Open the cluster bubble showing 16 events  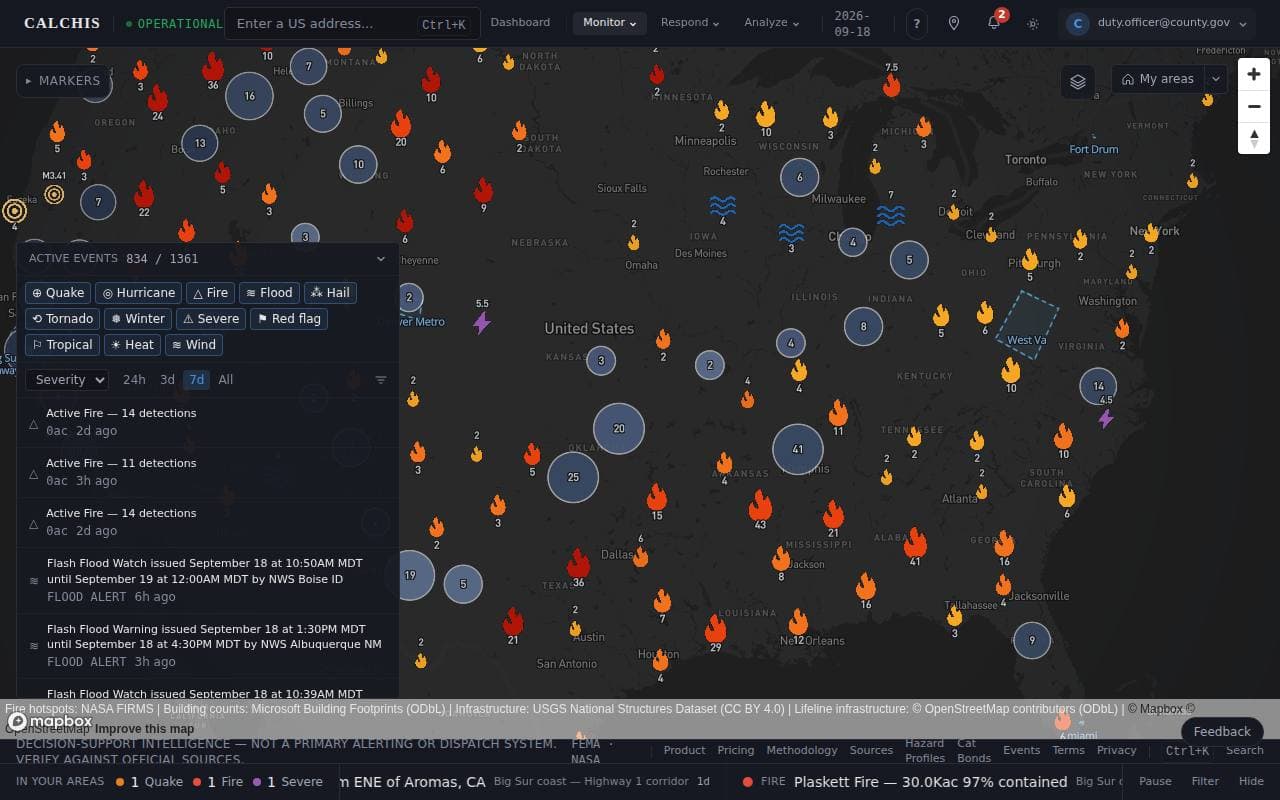(x=249, y=96)
